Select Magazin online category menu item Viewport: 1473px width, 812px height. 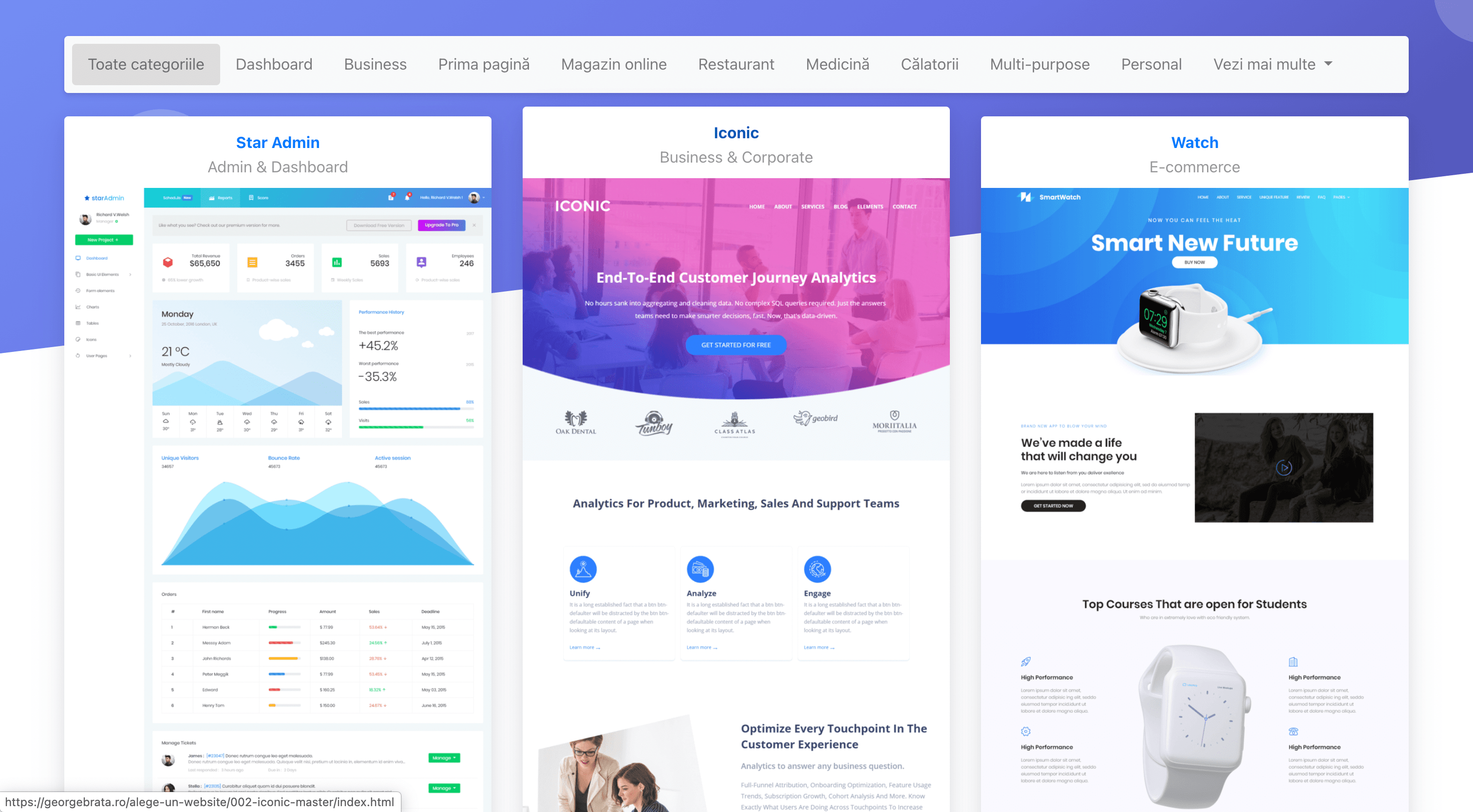[x=614, y=64]
